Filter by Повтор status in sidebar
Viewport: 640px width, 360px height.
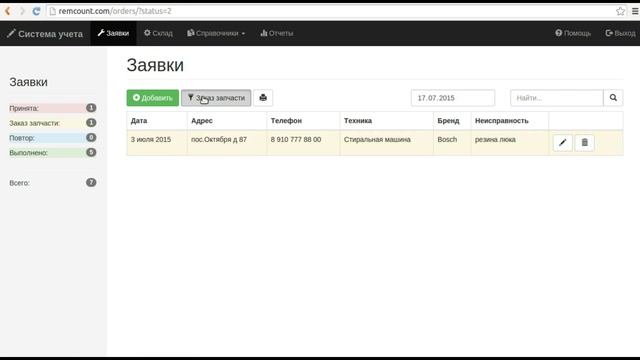pyautogui.click(x=52, y=138)
